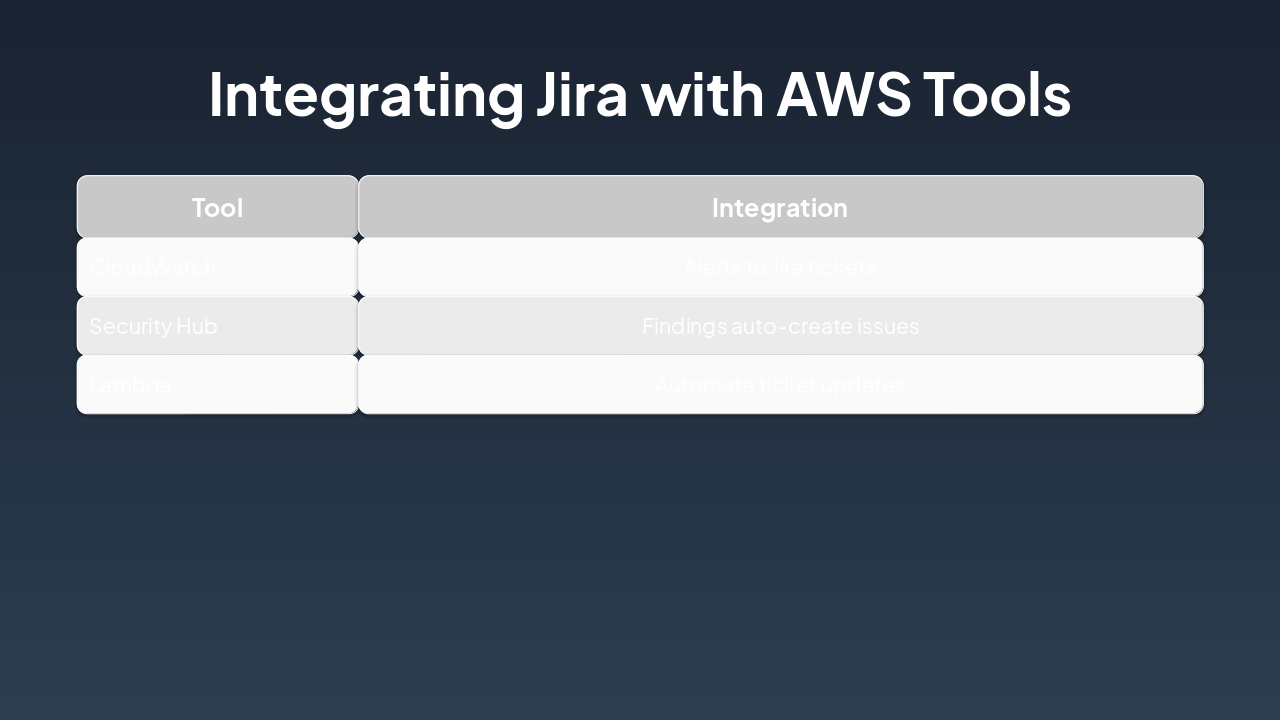Click the slide title heading
This screenshot has width=1280, height=720.
(639, 95)
